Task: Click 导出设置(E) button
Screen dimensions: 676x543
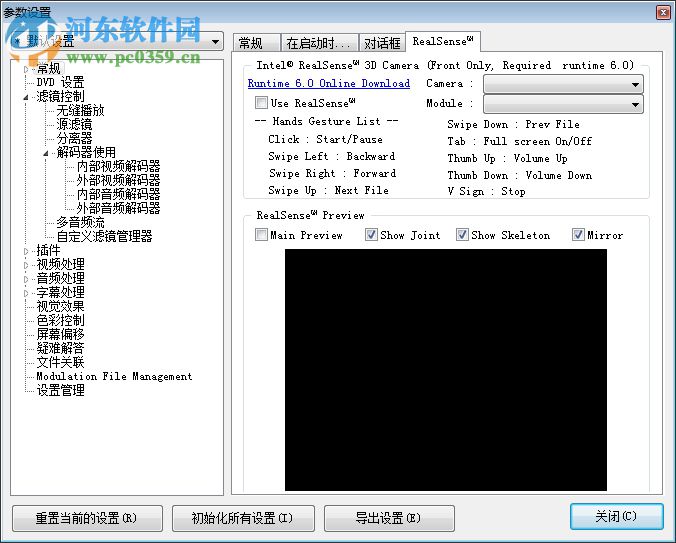Action: coord(389,518)
